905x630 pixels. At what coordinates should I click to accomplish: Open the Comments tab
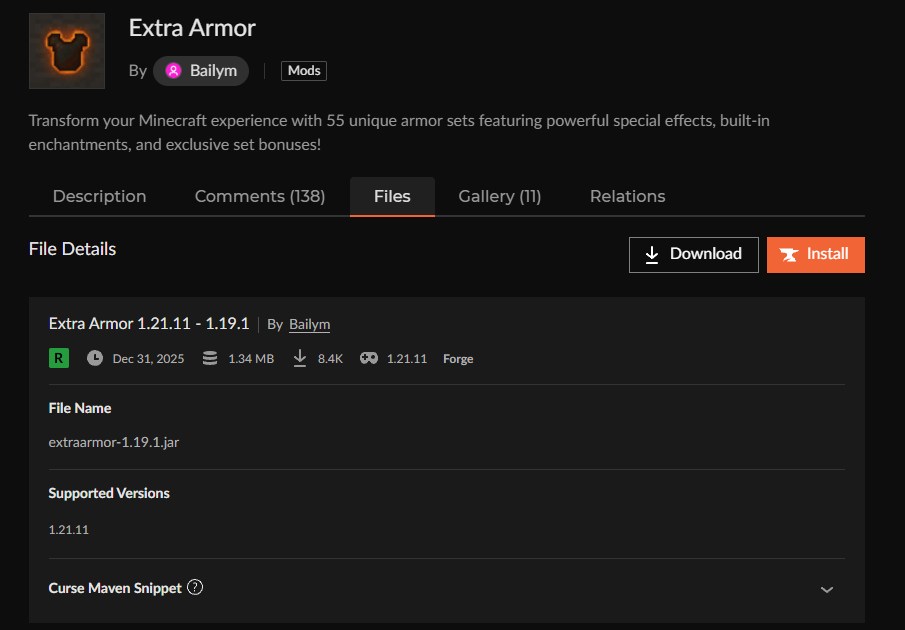click(259, 196)
